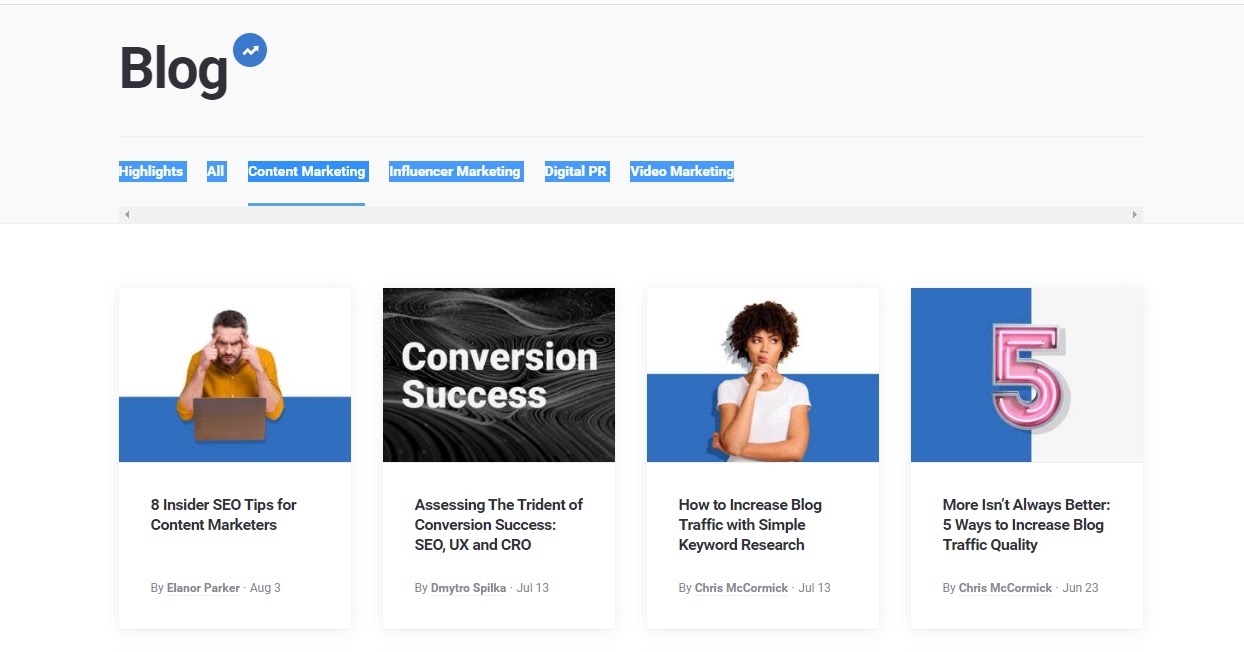This screenshot has width=1244, height=652.
Task: View author Dmytro Spilka's profile
Action: pyautogui.click(x=469, y=588)
